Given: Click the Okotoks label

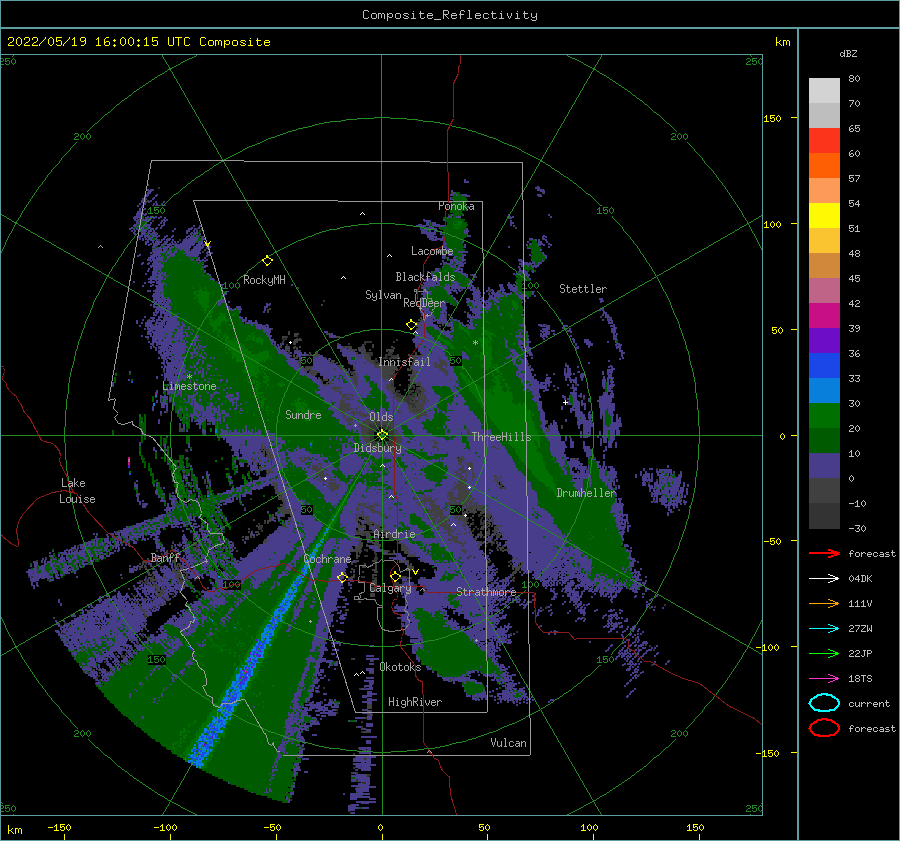Looking at the screenshot, I should point(400,667).
